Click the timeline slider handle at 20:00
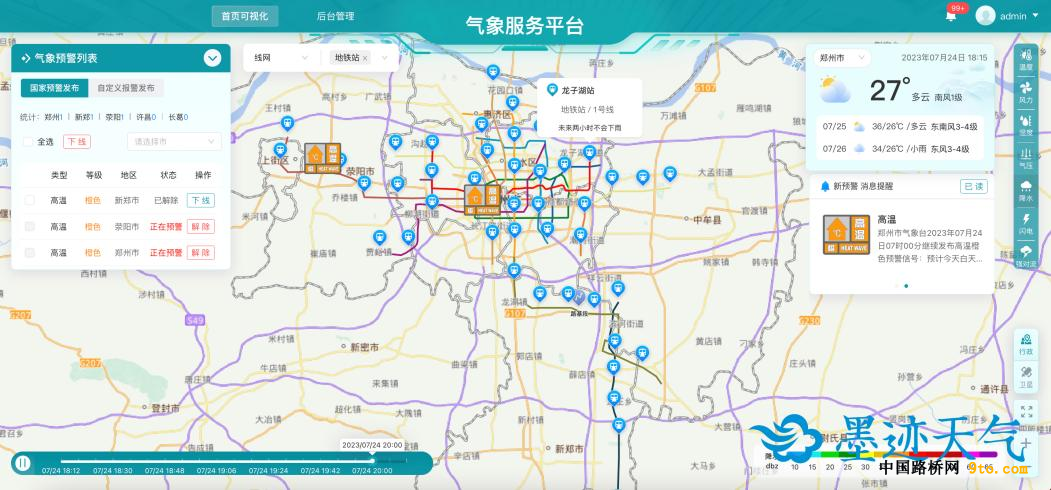Viewport: 1051px width, 490px height. point(373,461)
